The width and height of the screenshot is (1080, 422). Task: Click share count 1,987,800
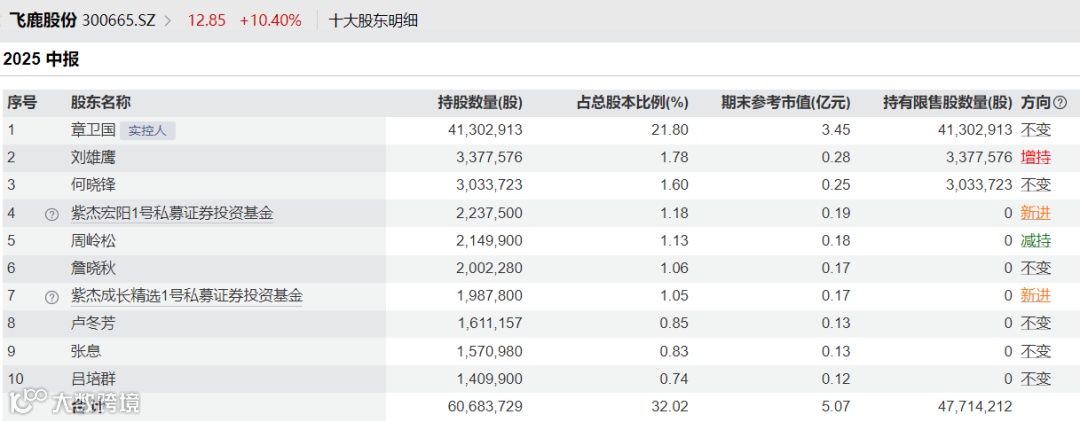click(489, 296)
